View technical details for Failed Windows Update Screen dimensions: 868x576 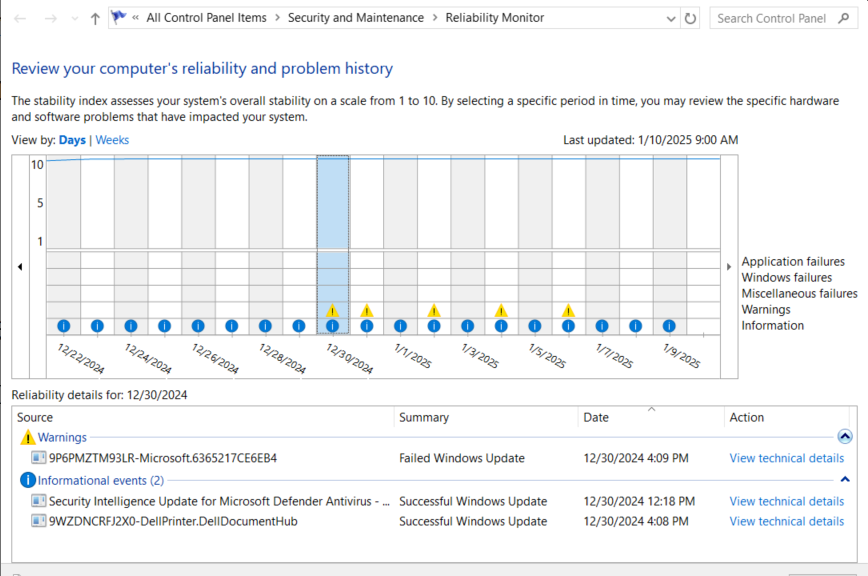[786, 458]
